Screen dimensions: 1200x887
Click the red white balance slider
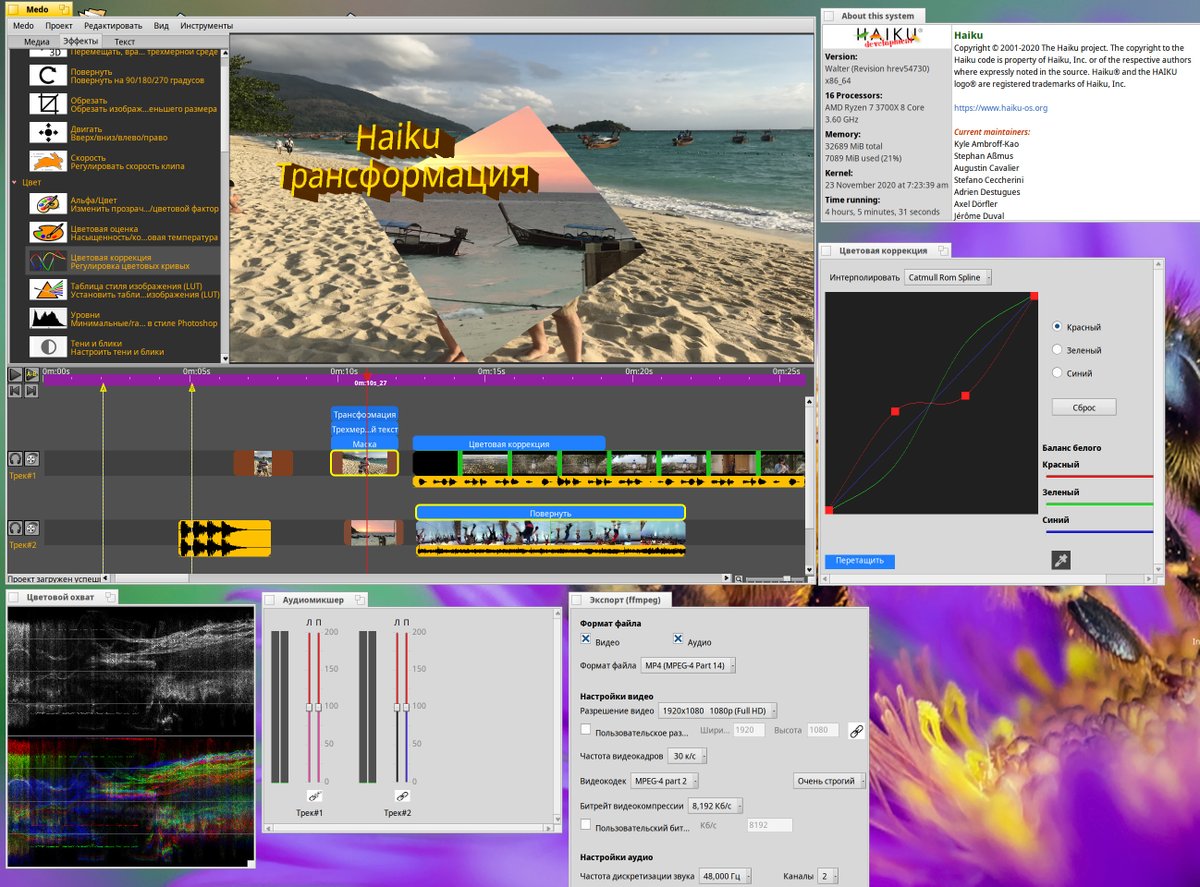click(x=1098, y=476)
